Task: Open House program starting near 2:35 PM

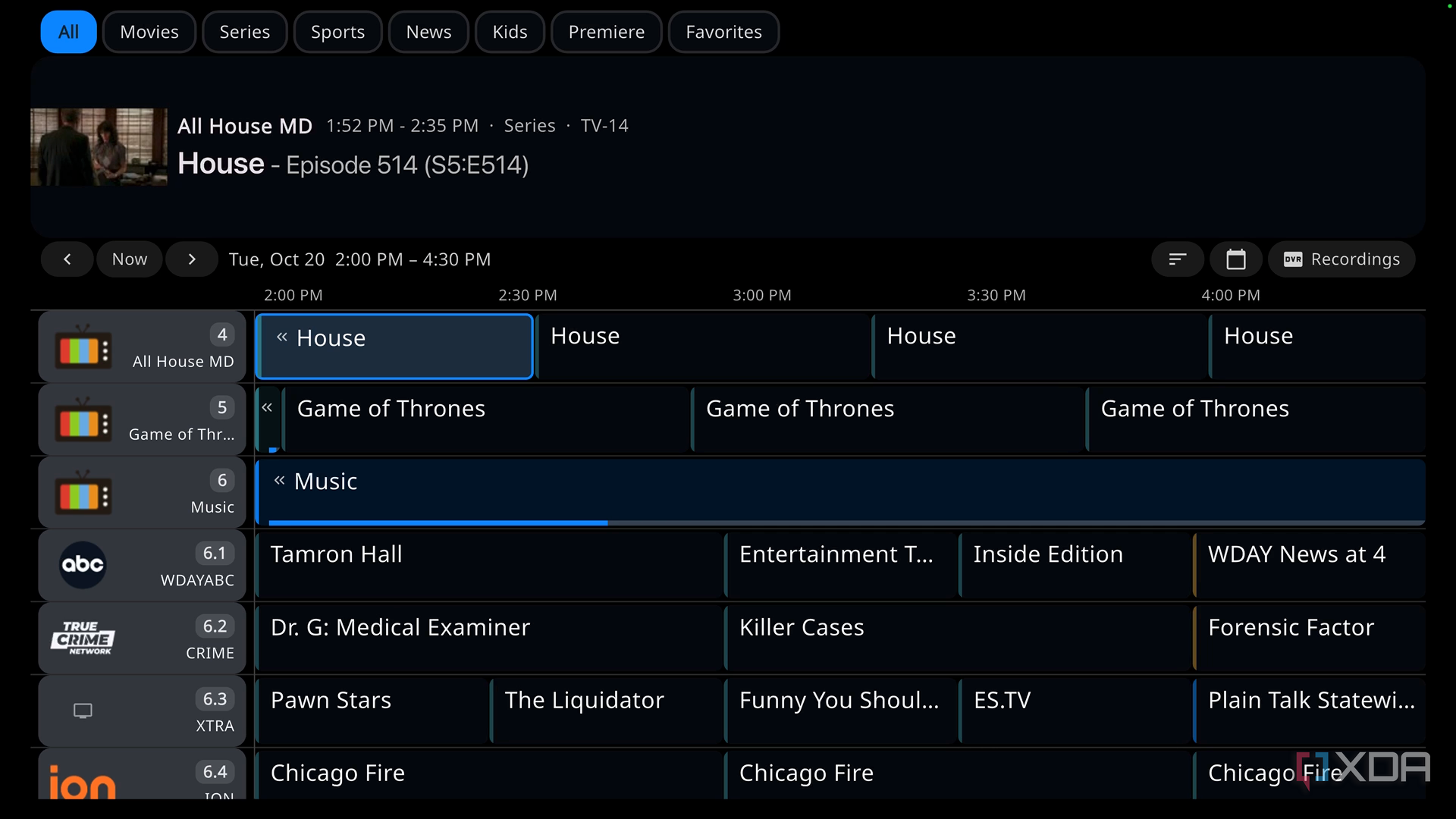Action: pos(703,346)
